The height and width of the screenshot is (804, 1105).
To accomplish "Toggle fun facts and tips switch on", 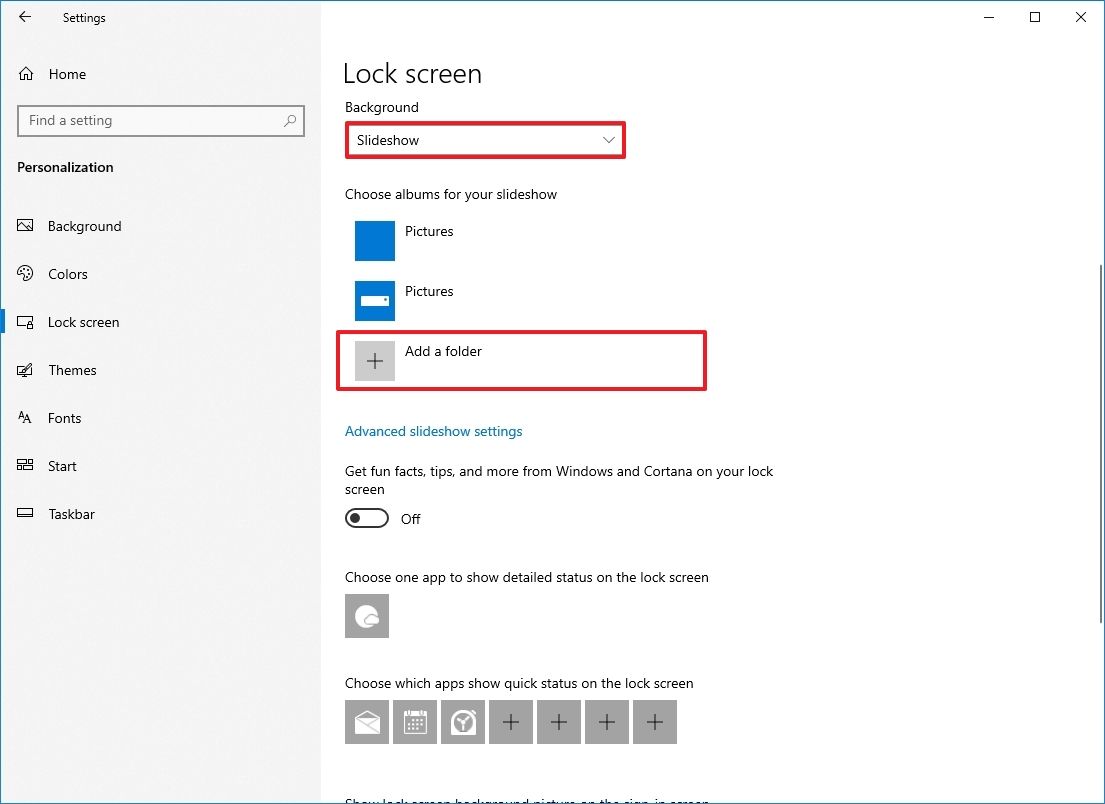I will 366,518.
